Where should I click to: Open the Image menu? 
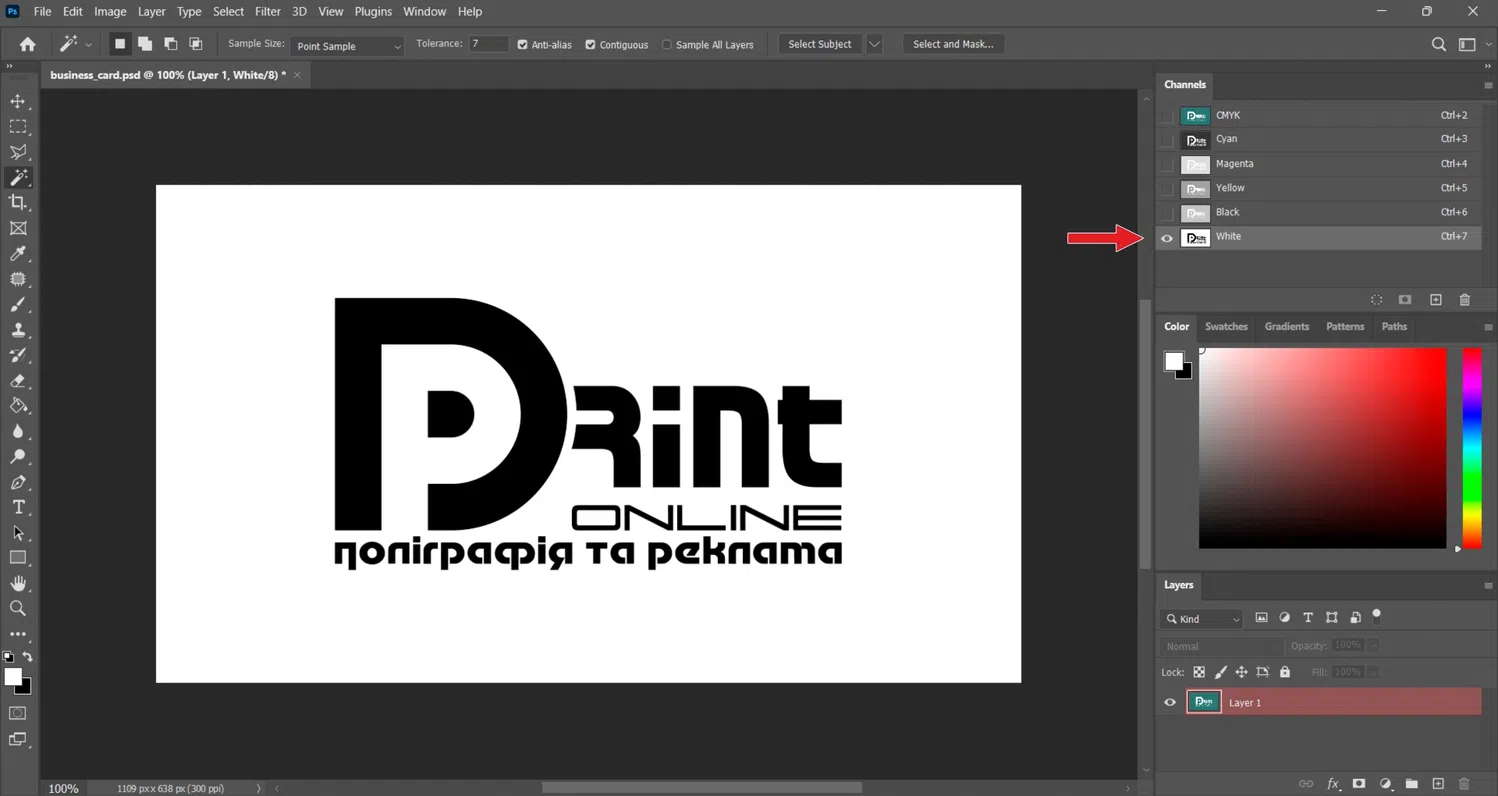pyautogui.click(x=110, y=11)
